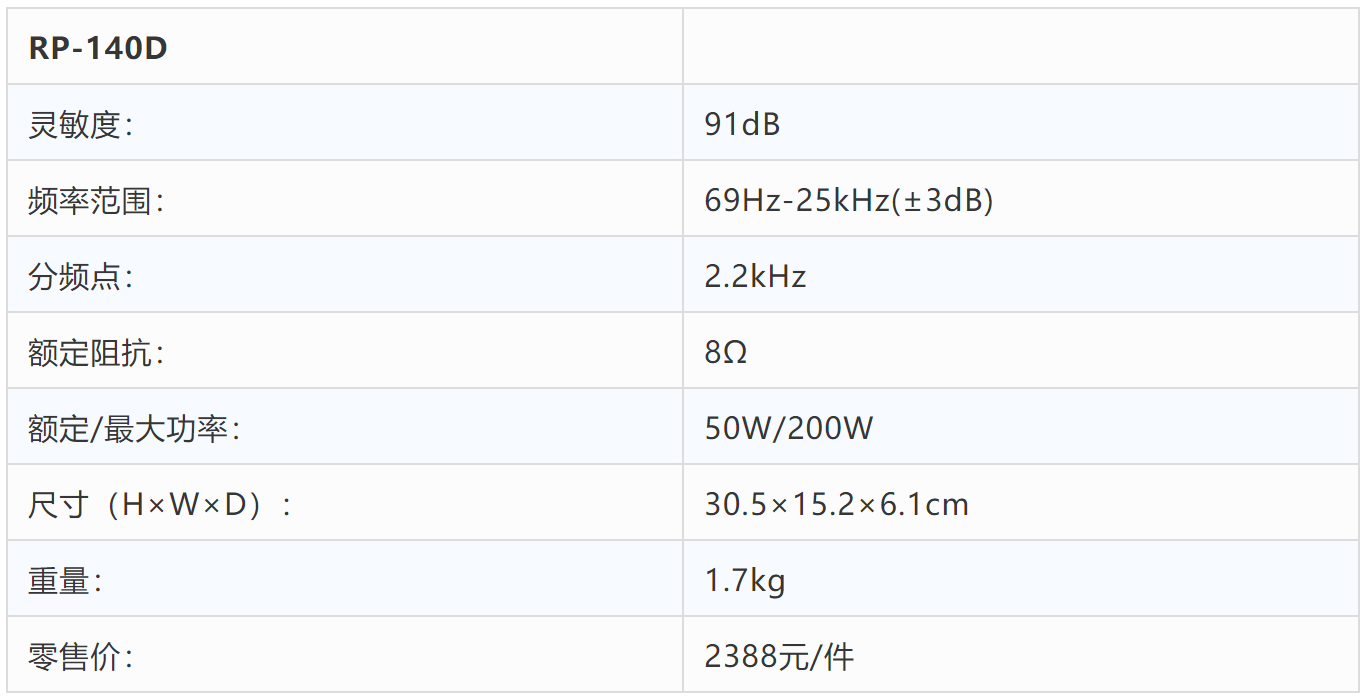This screenshot has height=700, width=1364.
Task: Click the 69Hz-25kHz(±3dB) value
Action: pos(849,201)
